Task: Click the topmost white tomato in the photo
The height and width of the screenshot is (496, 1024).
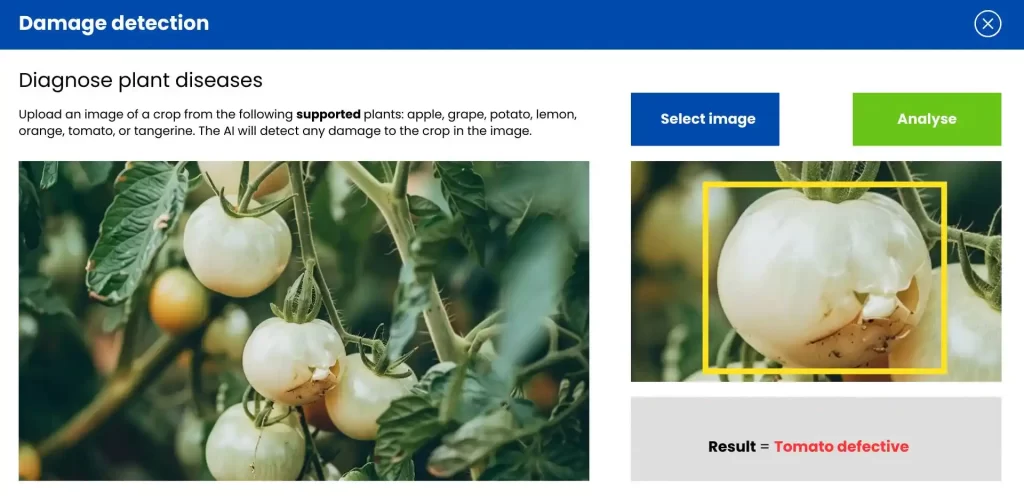Action: tap(237, 245)
